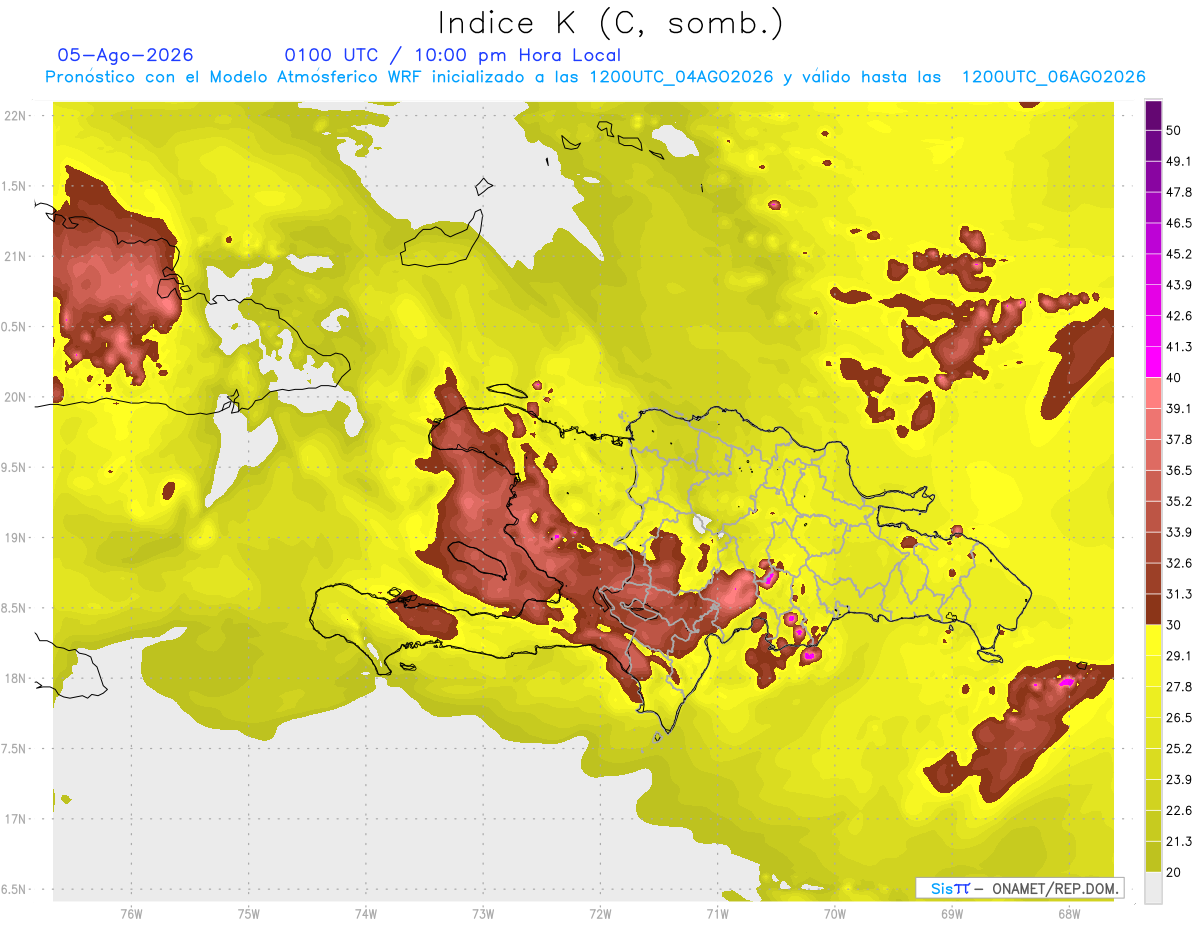Click the '68W' longitude label

tap(1068, 913)
